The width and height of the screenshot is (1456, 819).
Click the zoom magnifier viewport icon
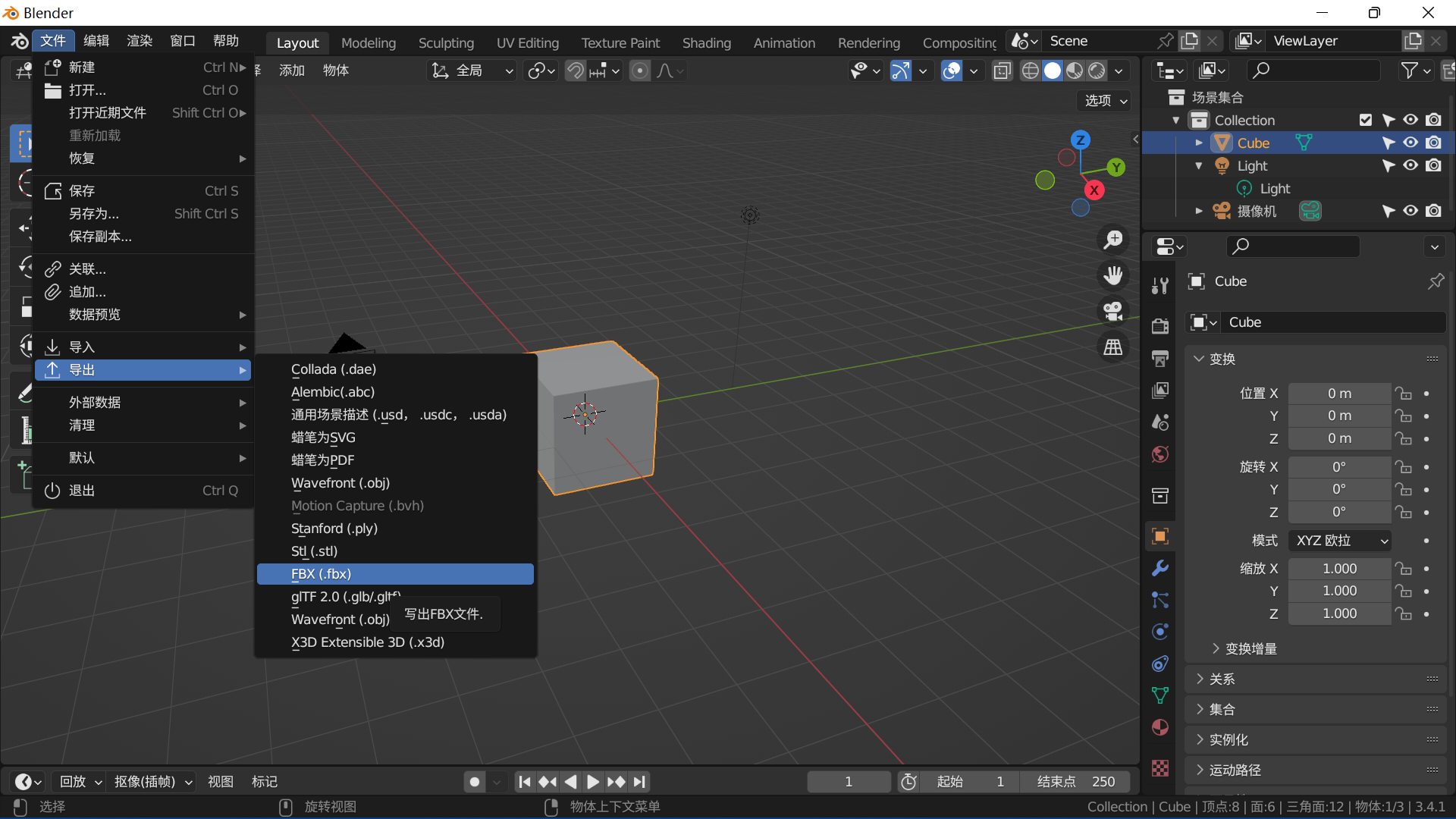(x=1113, y=240)
